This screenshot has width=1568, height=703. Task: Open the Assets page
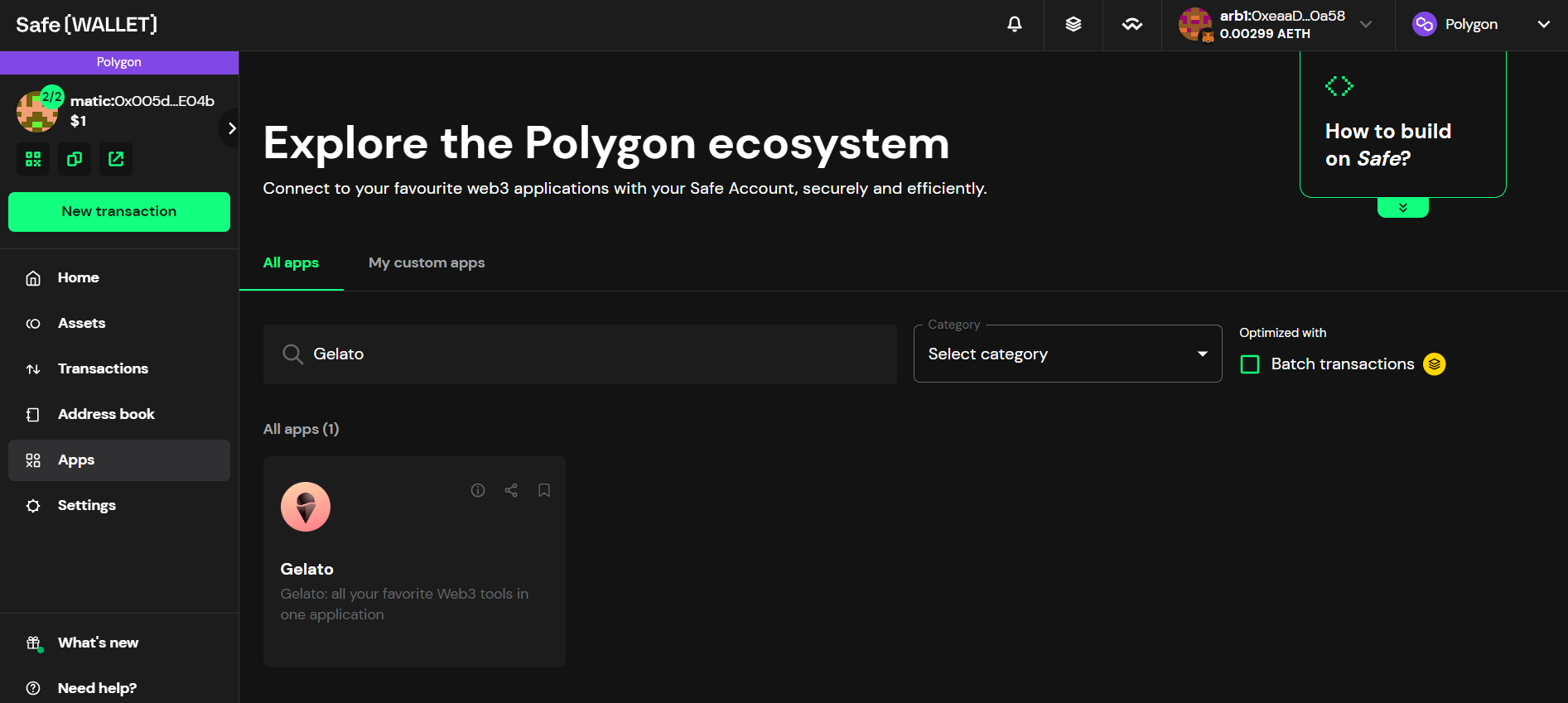pos(119,324)
